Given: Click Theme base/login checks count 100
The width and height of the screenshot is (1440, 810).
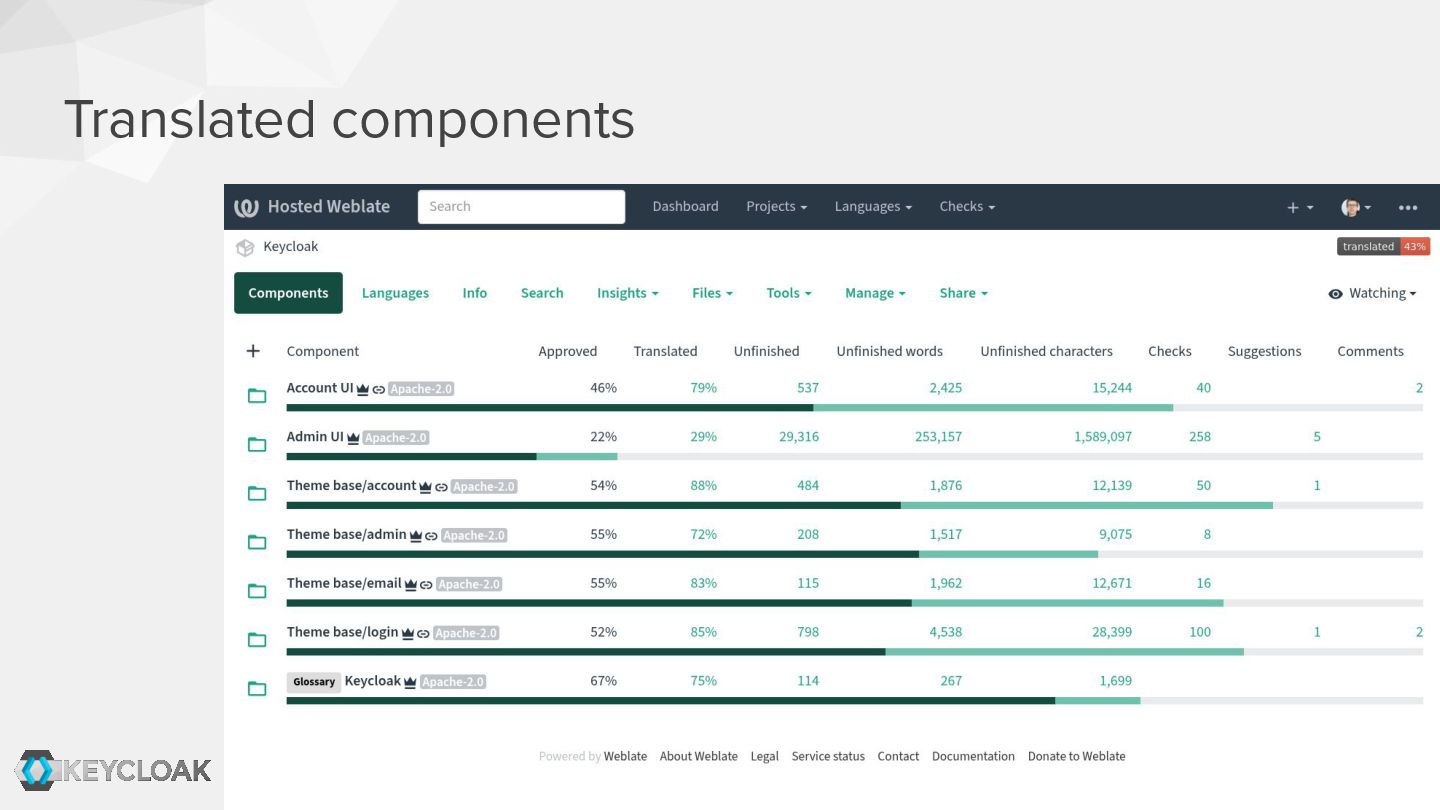Looking at the screenshot, I should [1200, 632].
